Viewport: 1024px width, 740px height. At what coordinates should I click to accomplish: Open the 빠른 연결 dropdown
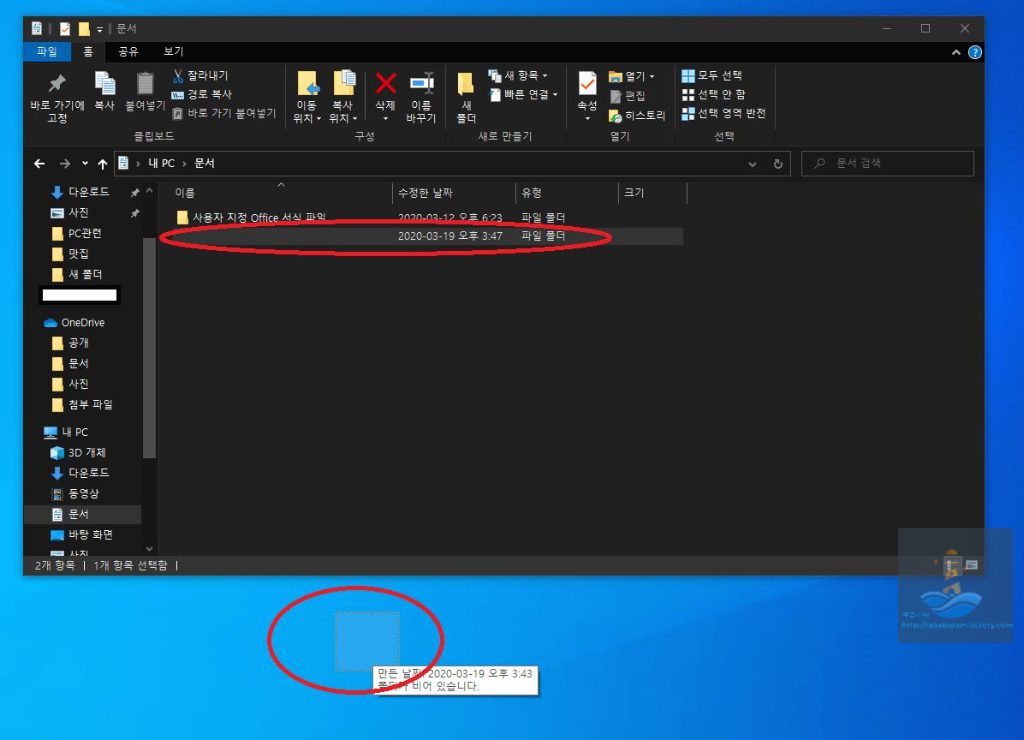tap(524, 95)
